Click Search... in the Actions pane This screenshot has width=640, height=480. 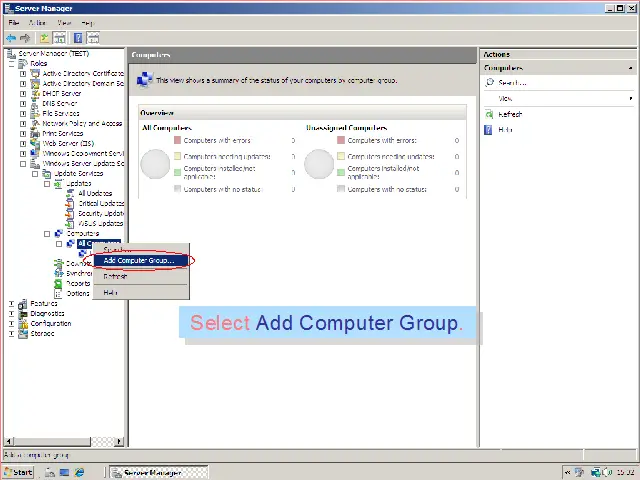[x=512, y=83]
